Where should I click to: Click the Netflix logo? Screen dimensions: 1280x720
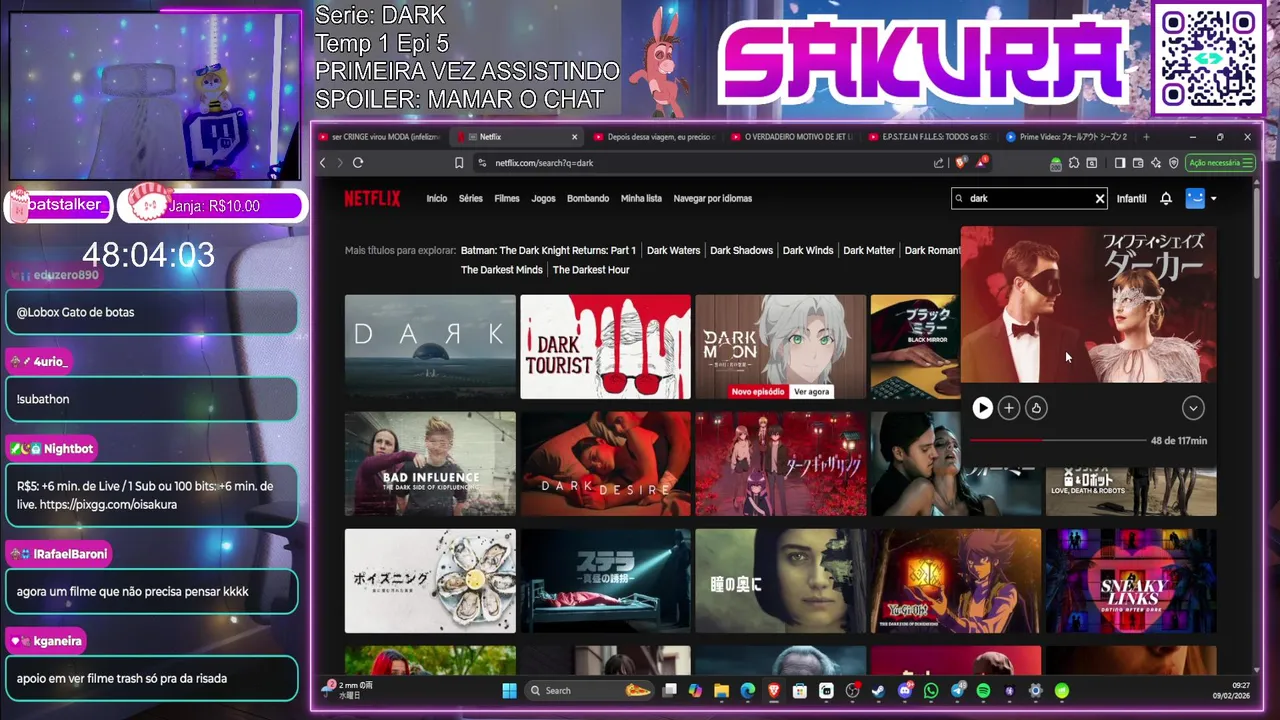coord(372,198)
